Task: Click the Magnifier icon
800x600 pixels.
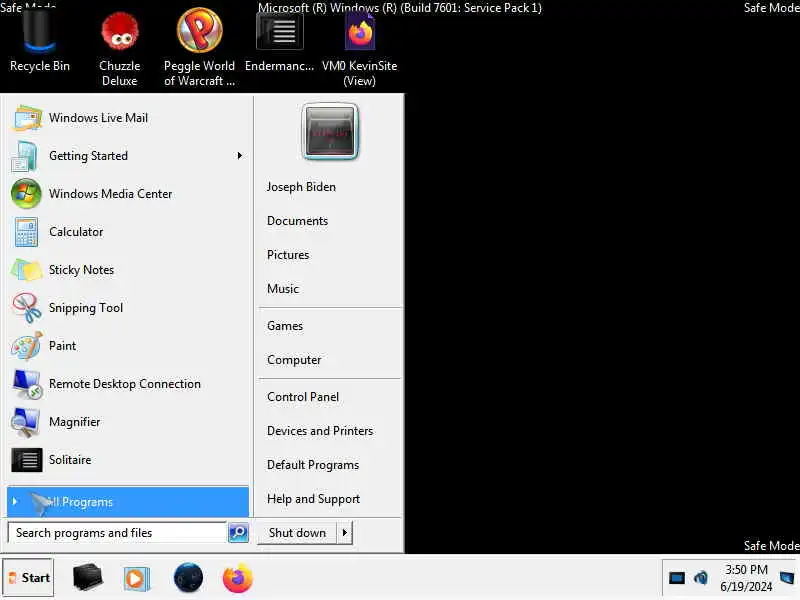Action: (x=25, y=422)
